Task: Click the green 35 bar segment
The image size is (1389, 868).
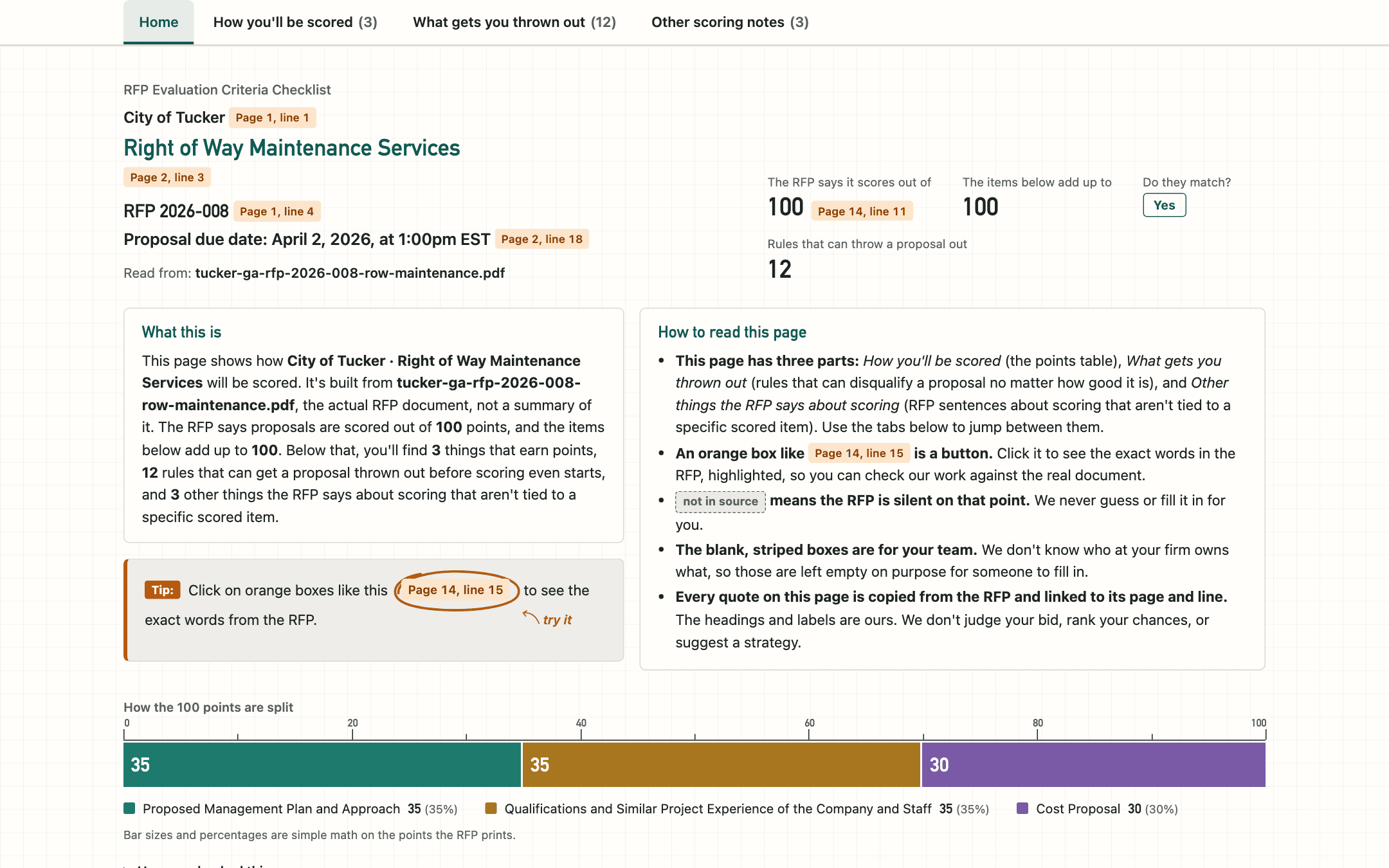Action: coord(322,764)
